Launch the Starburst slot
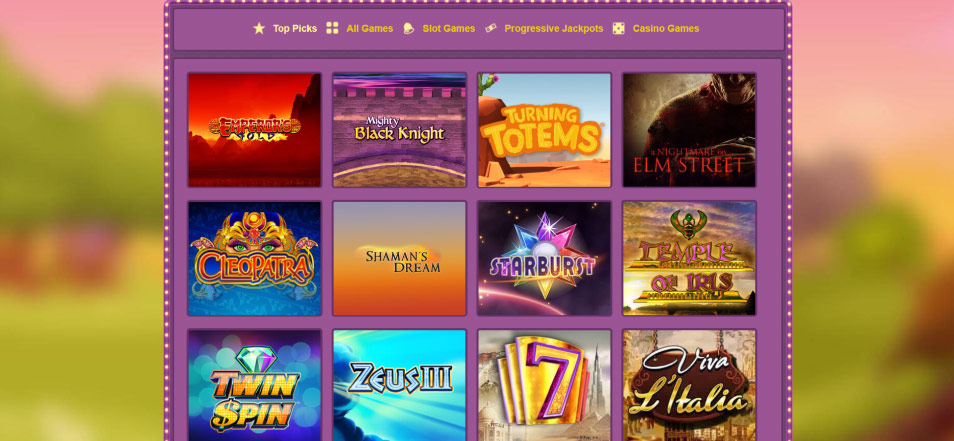 (545, 259)
